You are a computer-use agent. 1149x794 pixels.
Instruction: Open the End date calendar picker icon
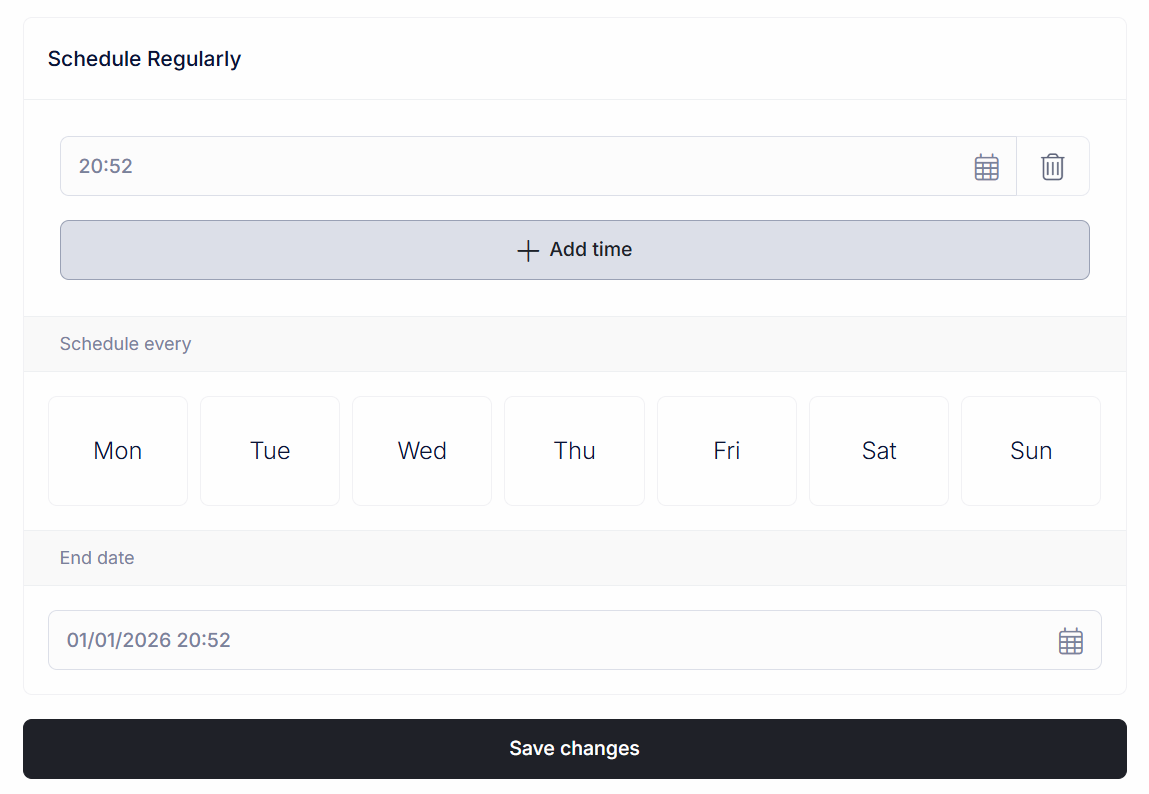[x=1070, y=641]
